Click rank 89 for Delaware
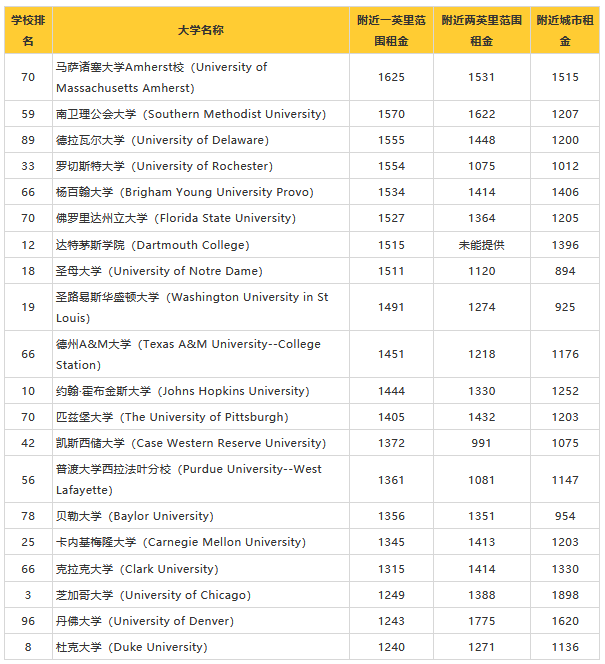 pyautogui.click(x=28, y=140)
